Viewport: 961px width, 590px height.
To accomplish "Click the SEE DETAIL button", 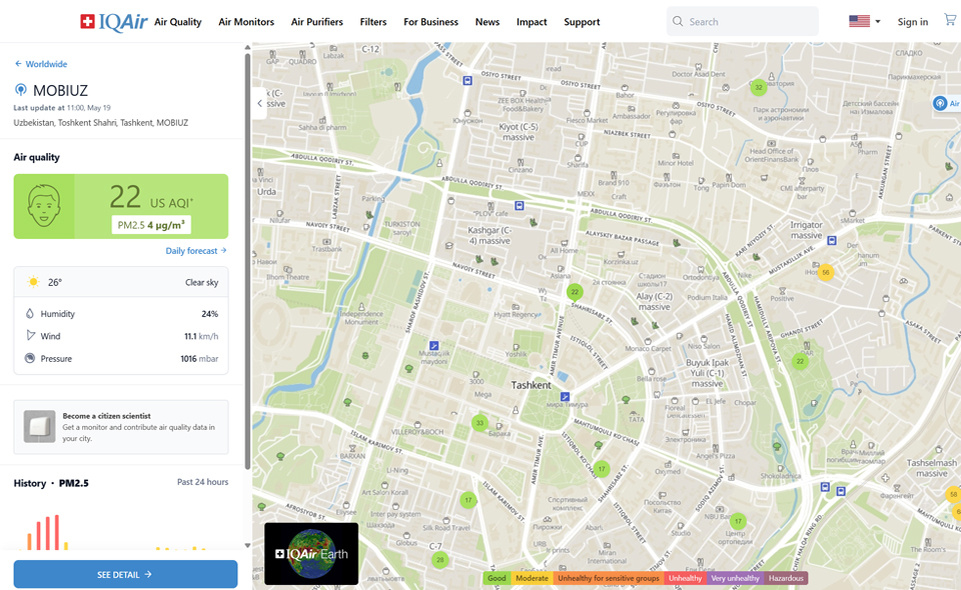I will (x=126, y=574).
